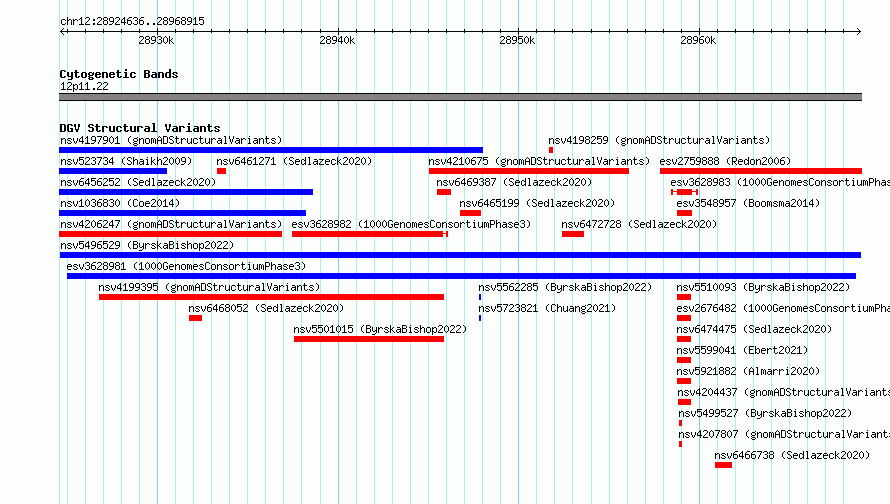
Task: Click the red bar under esv2759888
Action: pyautogui.click(x=761, y=171)
